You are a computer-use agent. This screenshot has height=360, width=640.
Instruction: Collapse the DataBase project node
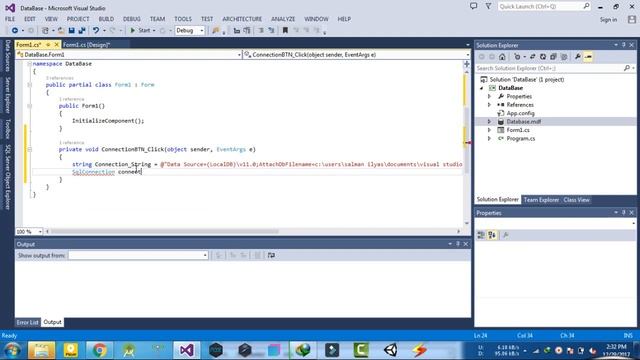482,88
